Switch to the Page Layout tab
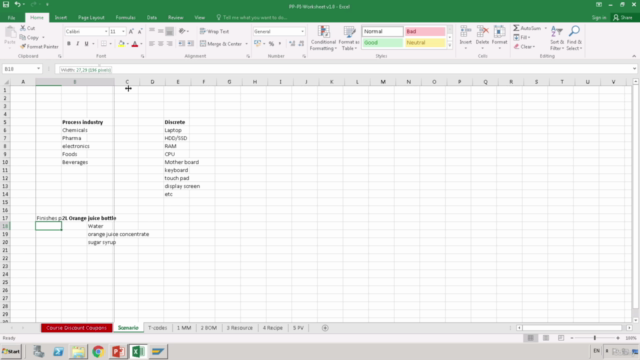640x360 pixels. 91,18
